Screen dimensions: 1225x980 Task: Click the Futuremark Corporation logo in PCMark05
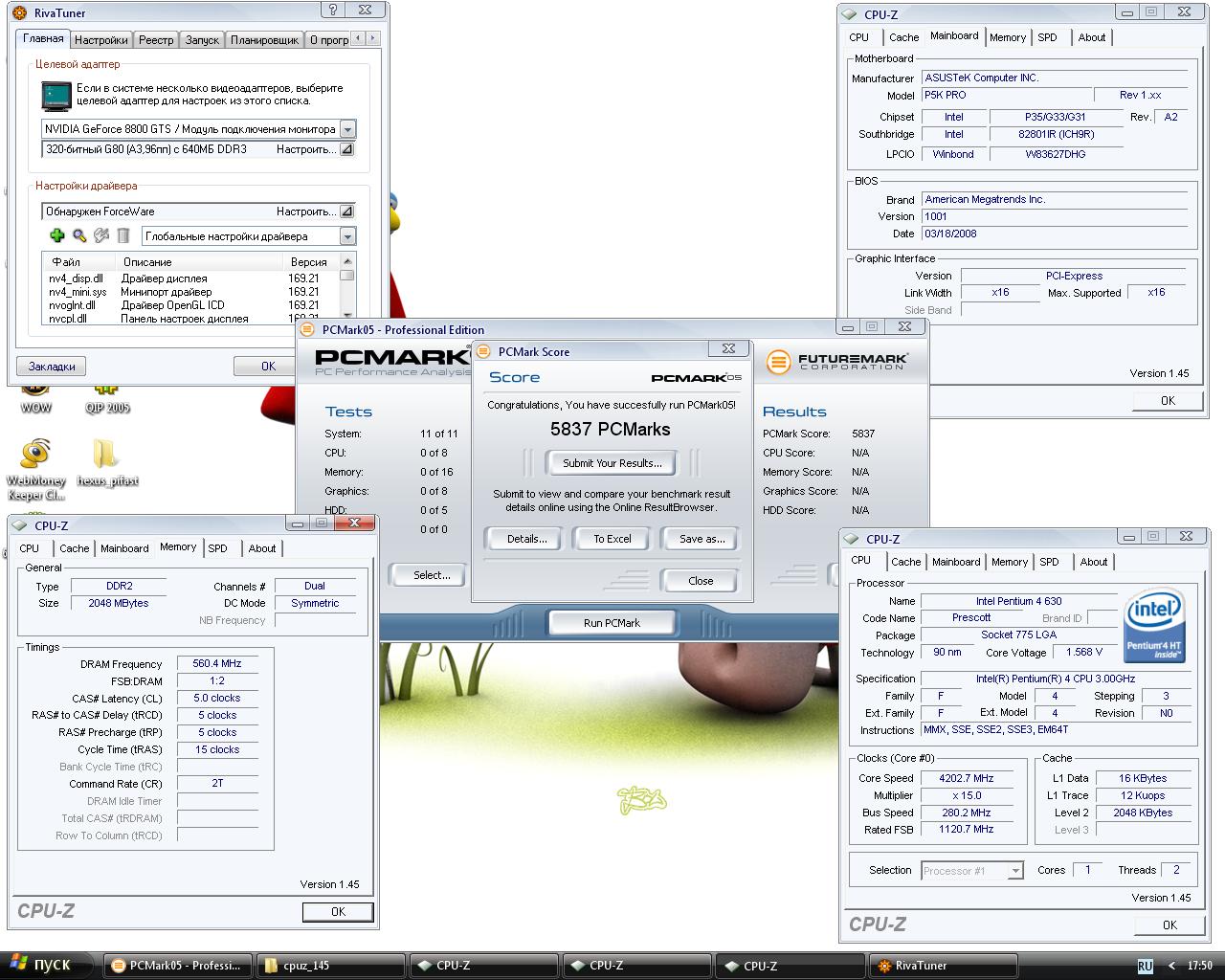(x=837, y=361)
